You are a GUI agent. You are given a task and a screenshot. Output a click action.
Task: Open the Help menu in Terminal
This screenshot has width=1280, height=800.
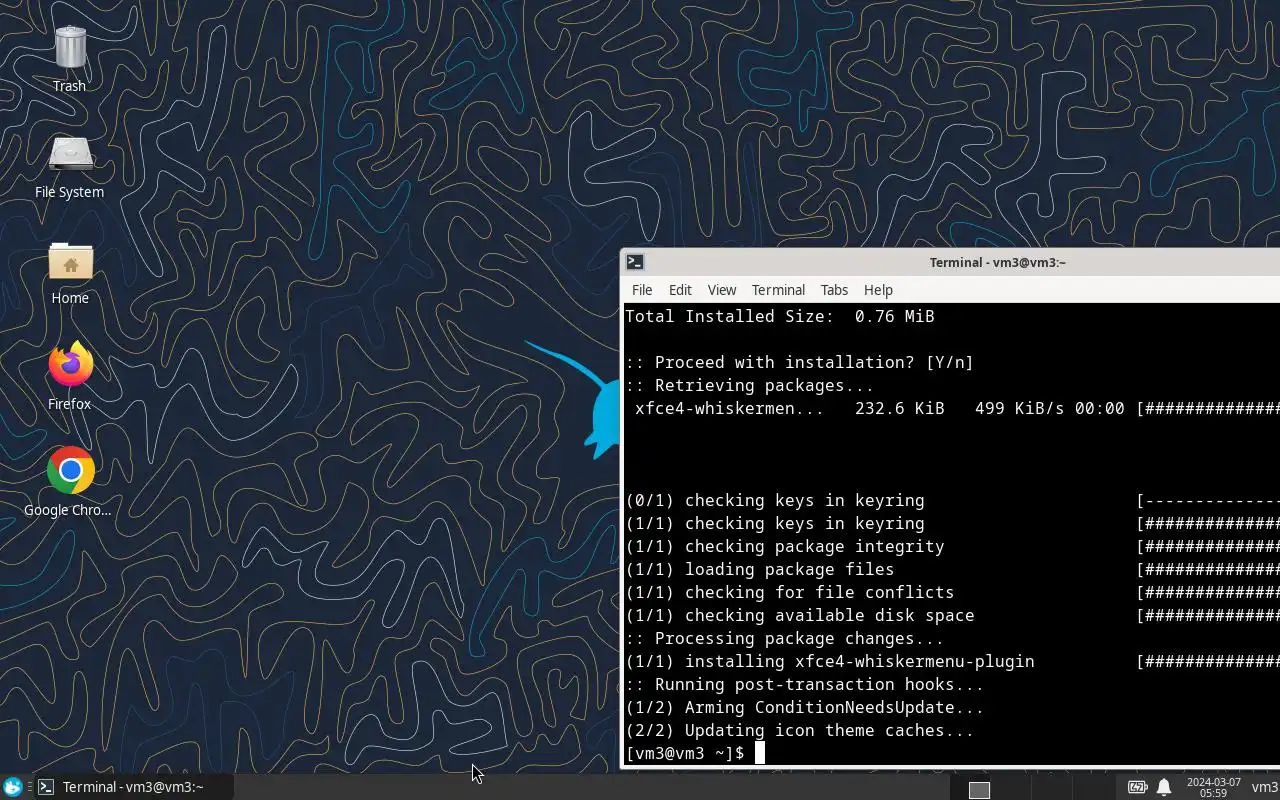878,290
